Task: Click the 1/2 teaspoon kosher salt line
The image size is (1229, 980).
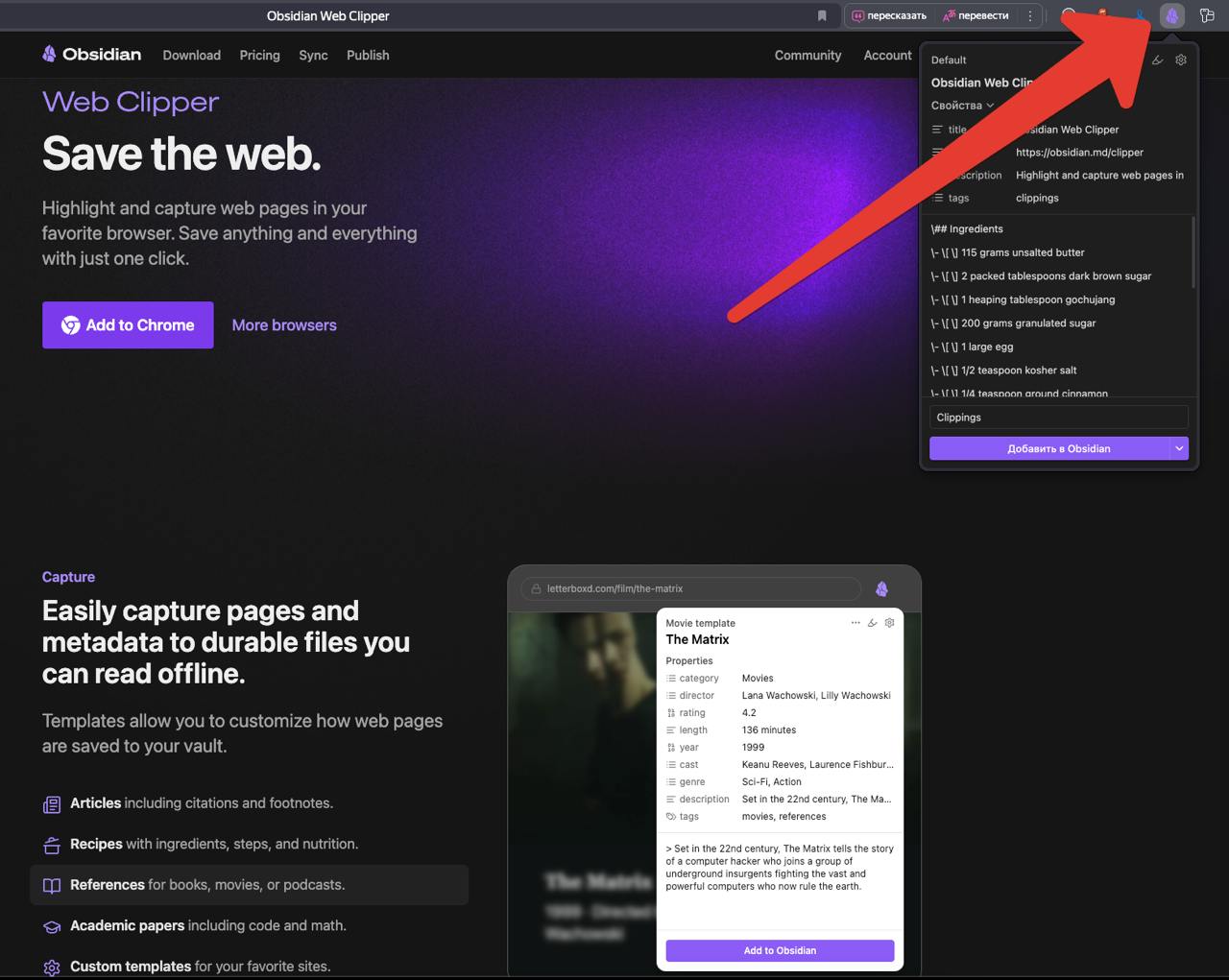Action: click(x=1003, y=370)
